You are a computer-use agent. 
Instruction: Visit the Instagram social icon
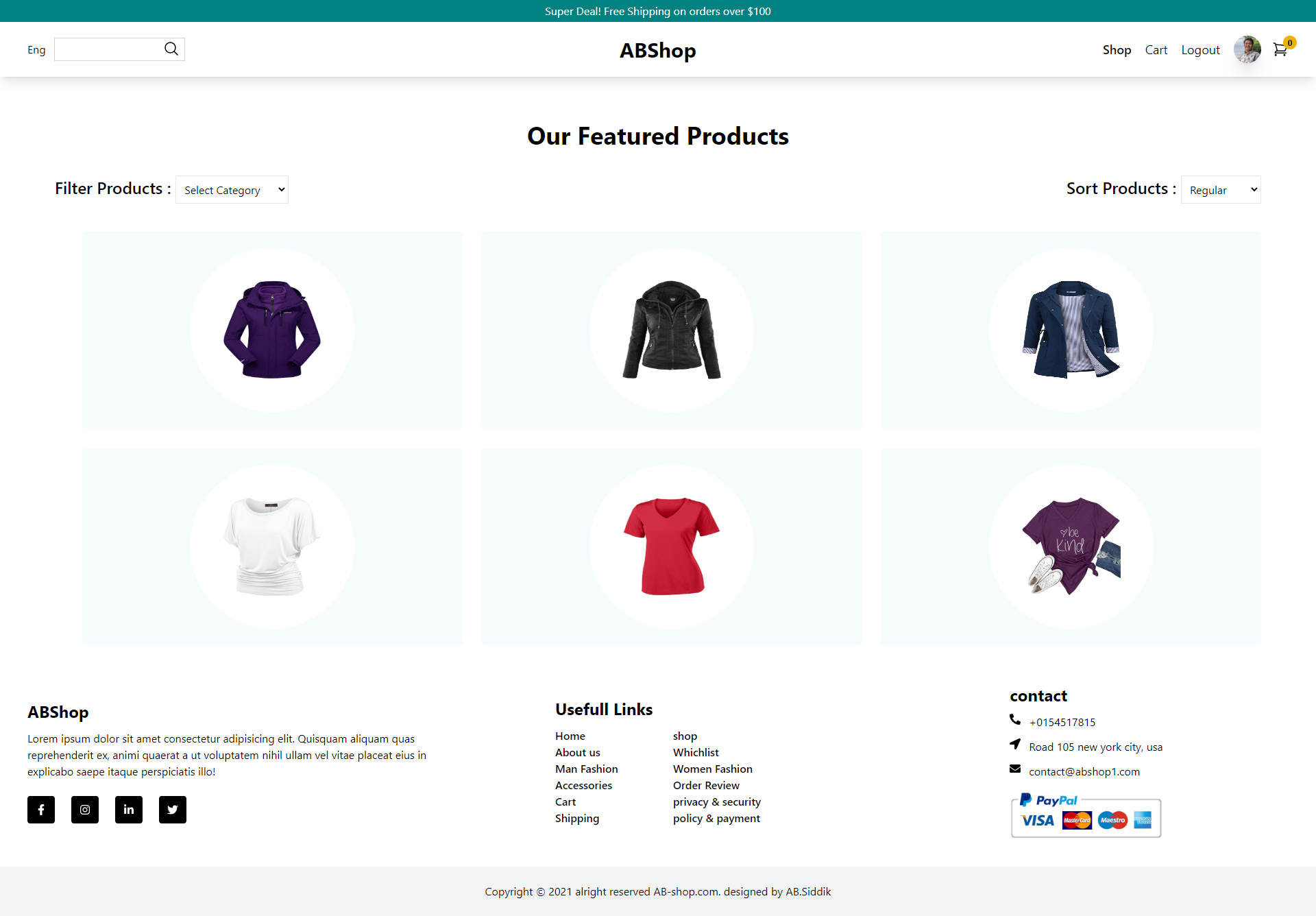click(84, 810)
